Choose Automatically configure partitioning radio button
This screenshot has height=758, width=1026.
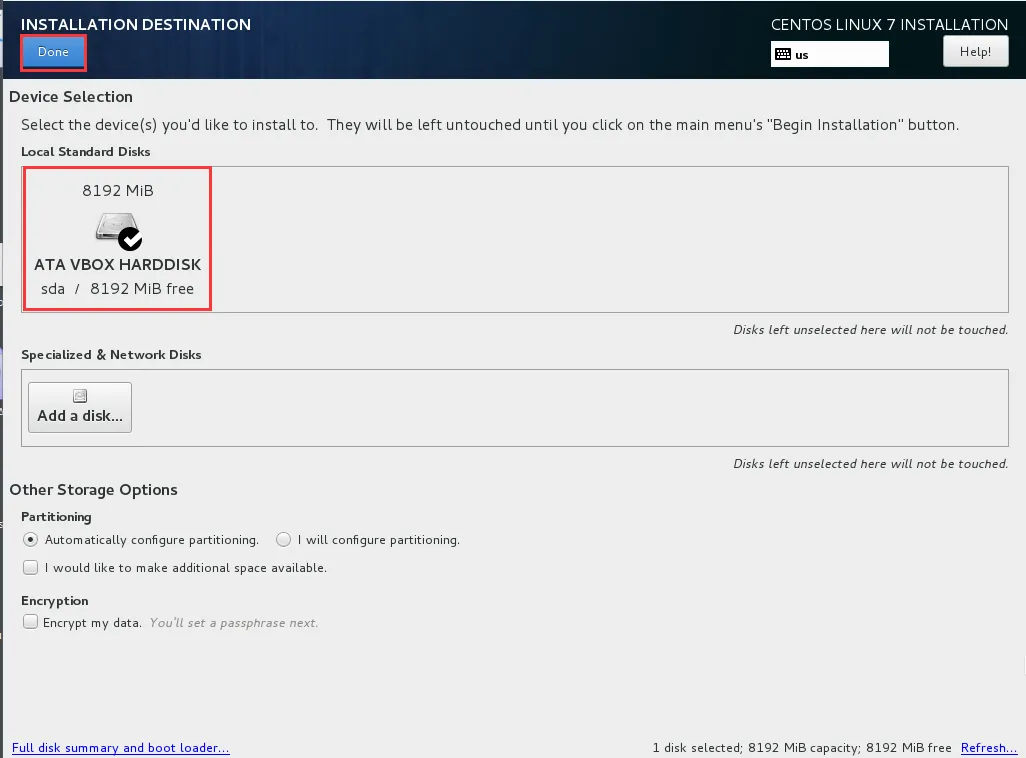30,539
